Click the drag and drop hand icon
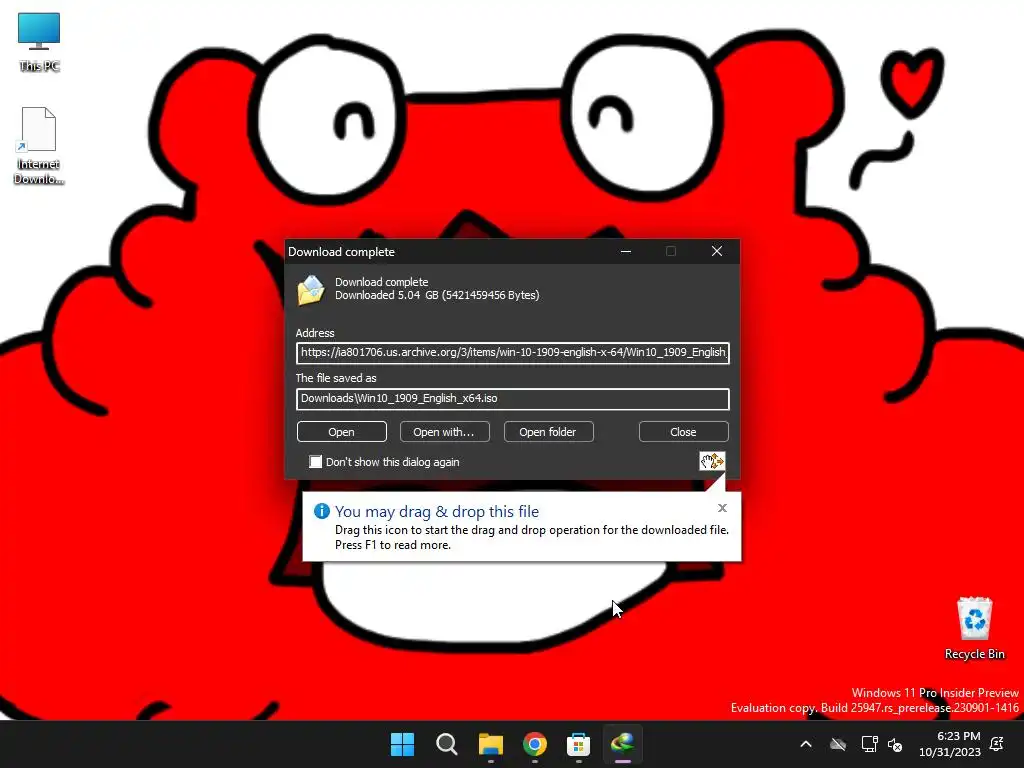 coord(712,461)
